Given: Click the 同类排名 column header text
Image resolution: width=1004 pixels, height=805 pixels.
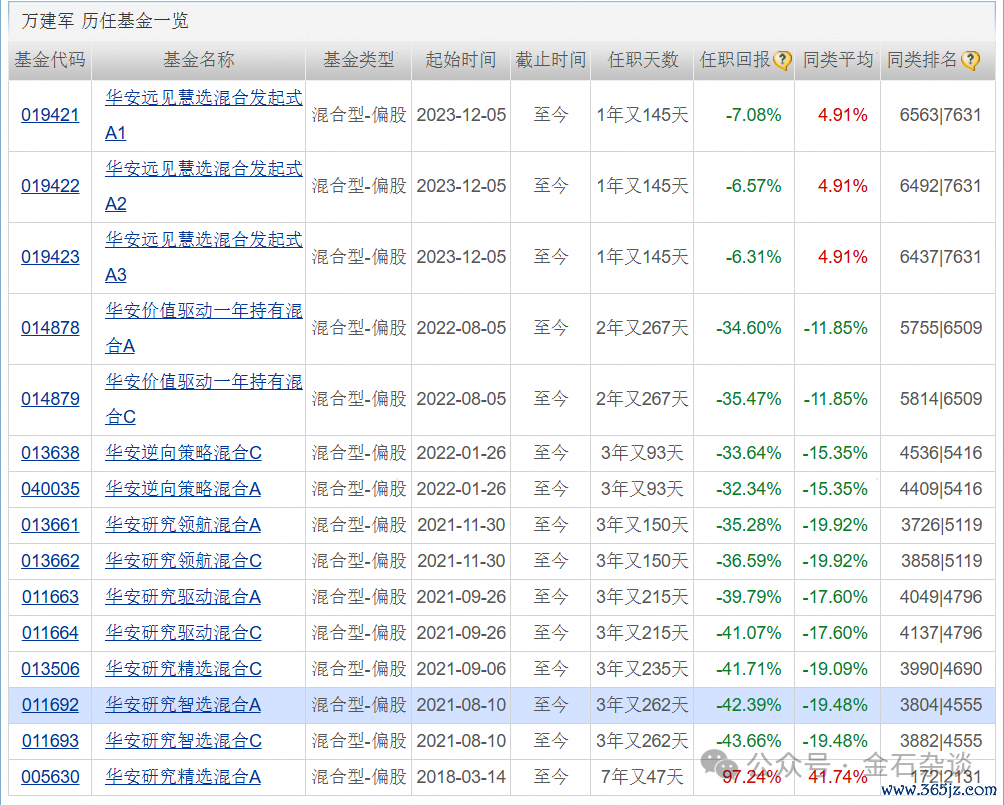Looking at the screenshot, I should coord(922,60).
